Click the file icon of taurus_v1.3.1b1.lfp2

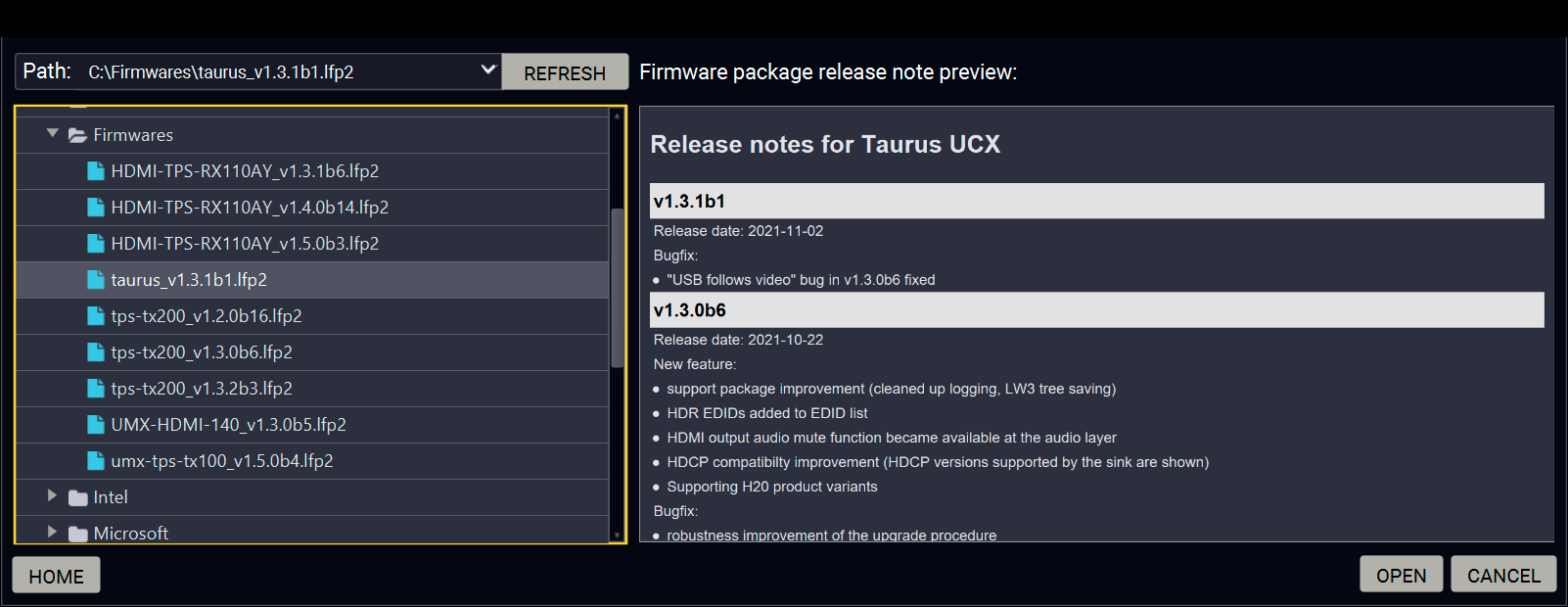pos(95,280)
